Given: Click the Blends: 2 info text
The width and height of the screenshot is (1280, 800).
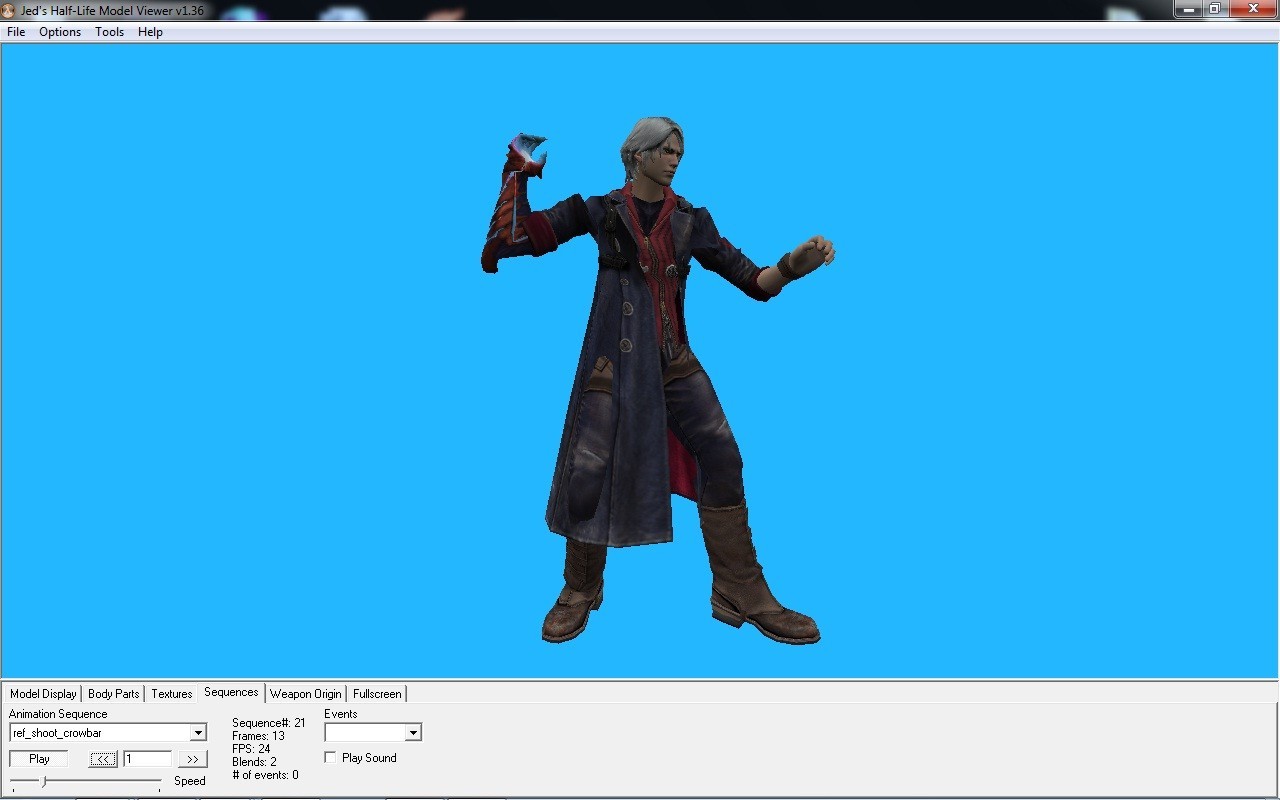Looking at the screenshot, I should click(254, 762).
